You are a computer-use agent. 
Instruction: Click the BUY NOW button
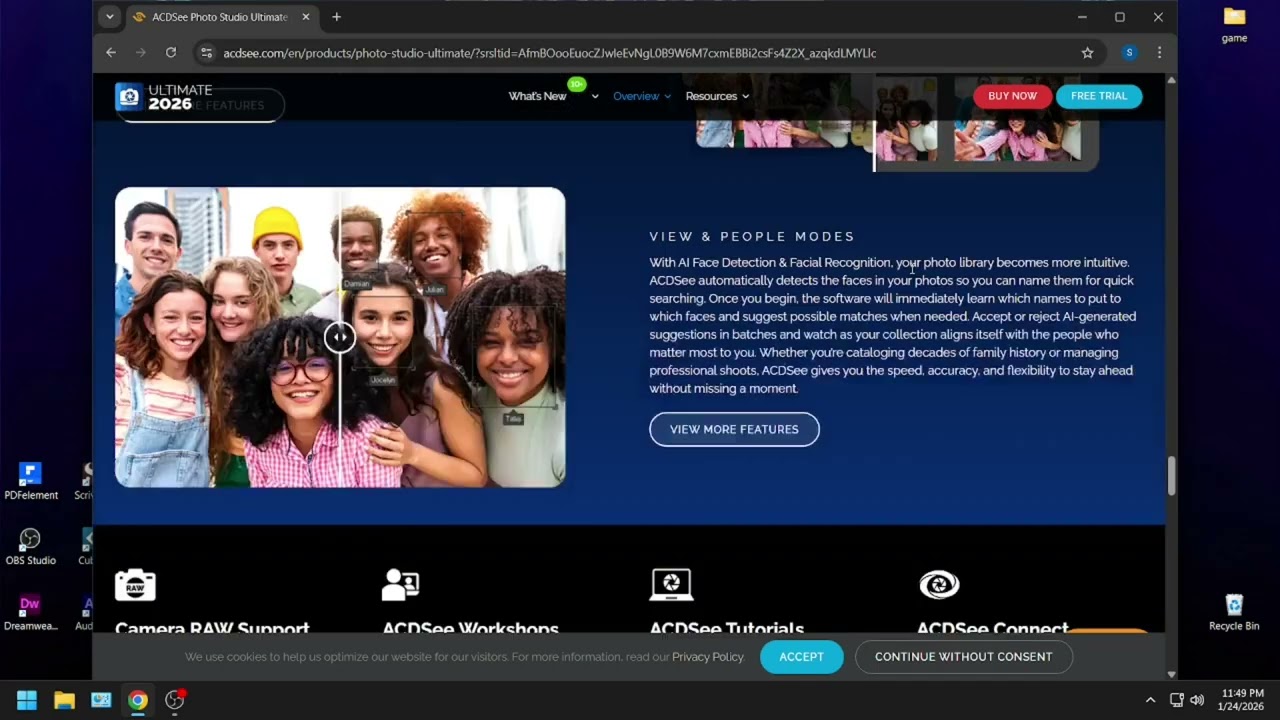(x=1012, y=96)
